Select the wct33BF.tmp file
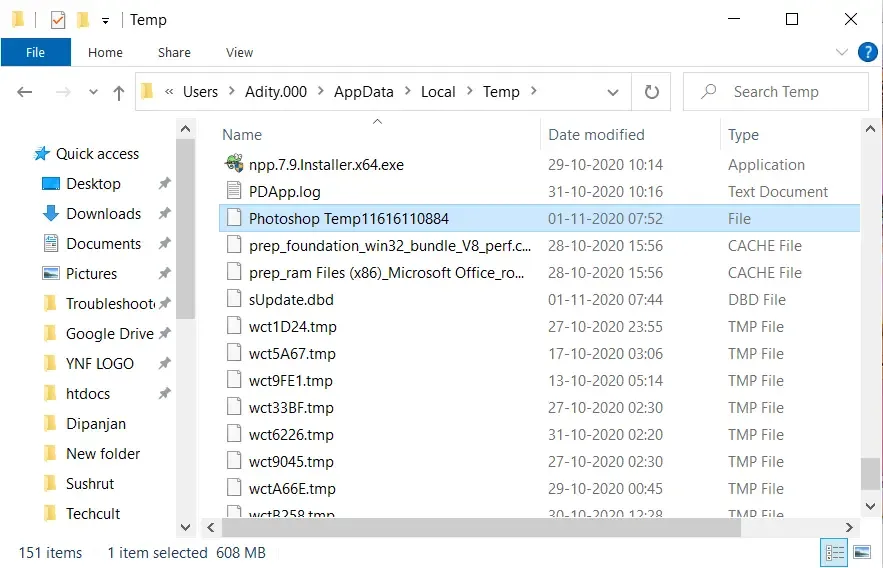The width and height of the screenshot is (883, 568). (x=291, y=408)
